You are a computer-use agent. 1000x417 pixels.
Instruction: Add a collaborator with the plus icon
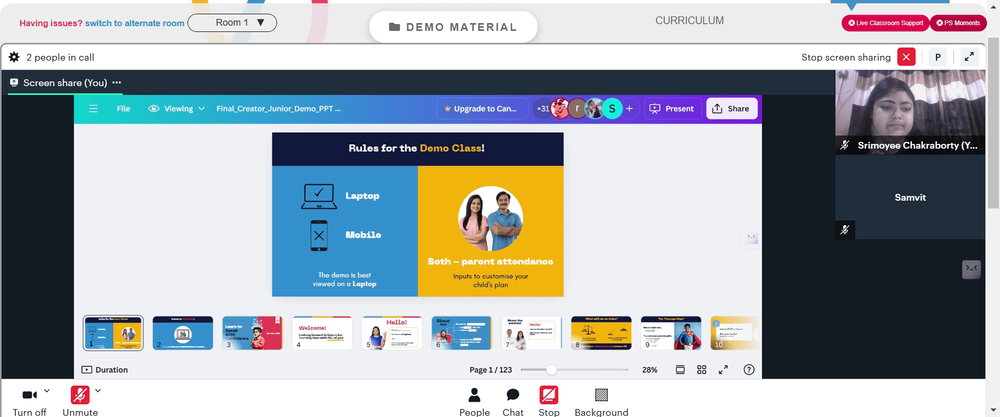(x=629, y=108)
